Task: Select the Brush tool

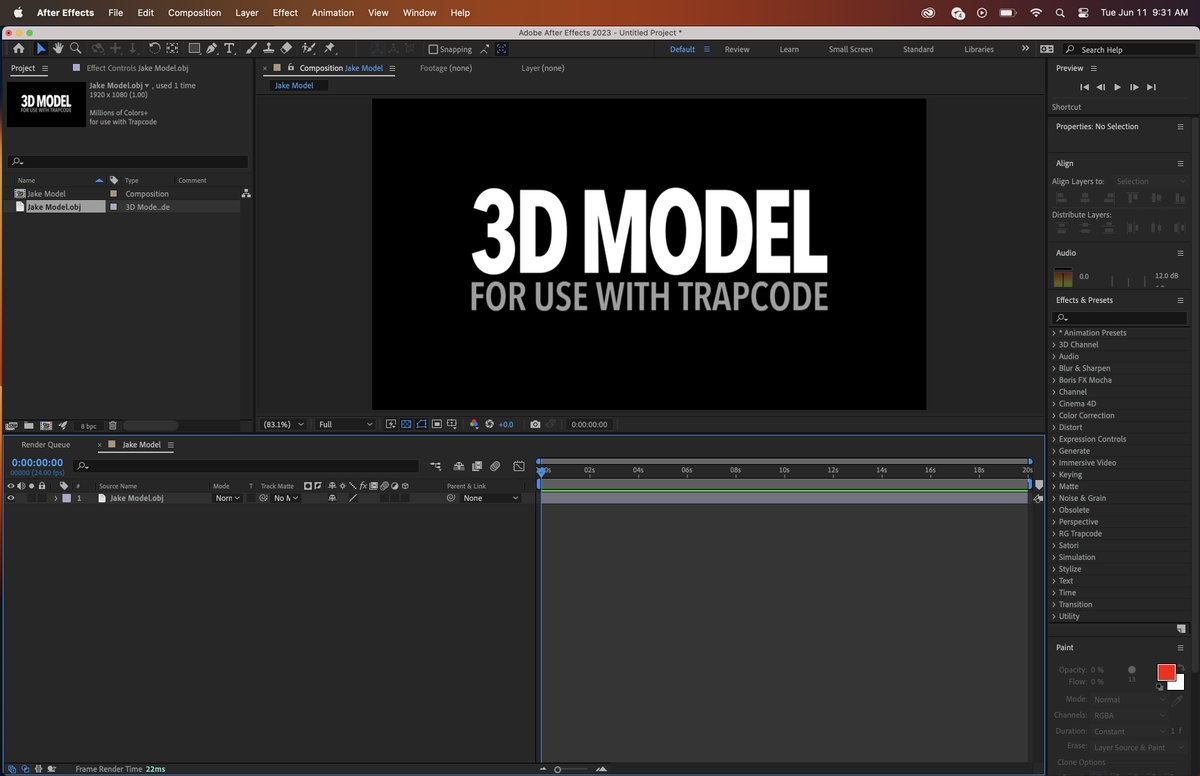Action: click(x=251, y=48)
